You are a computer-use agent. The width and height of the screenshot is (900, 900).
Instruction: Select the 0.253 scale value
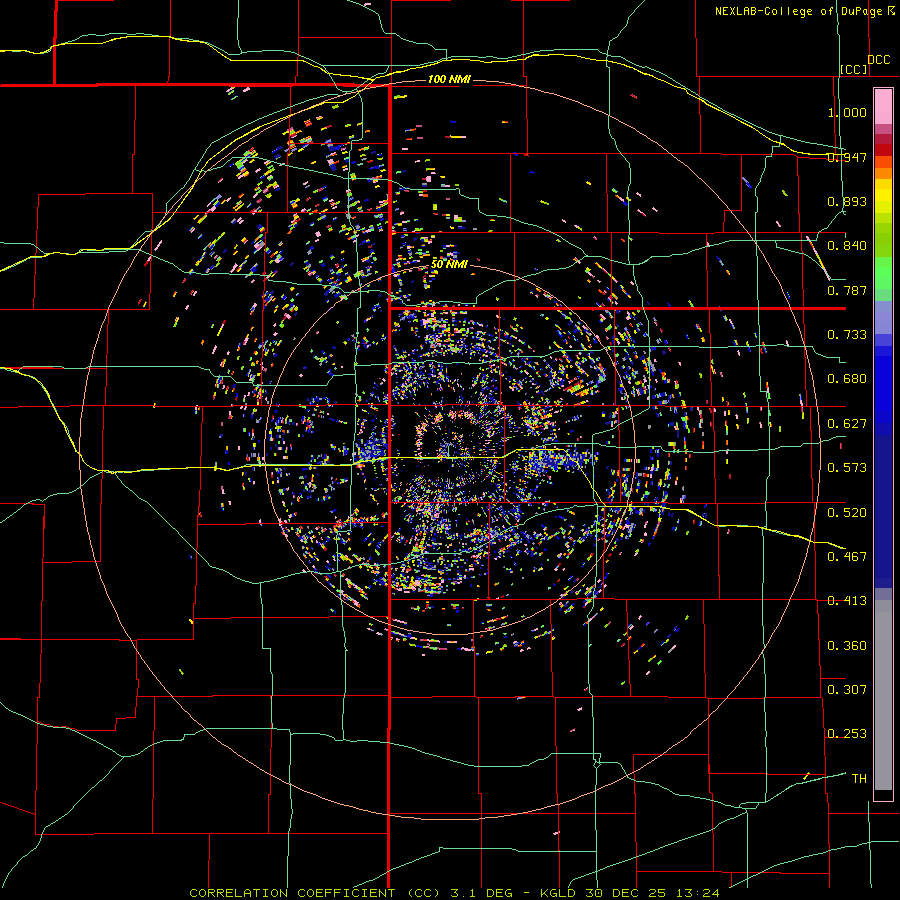point(847,734)
